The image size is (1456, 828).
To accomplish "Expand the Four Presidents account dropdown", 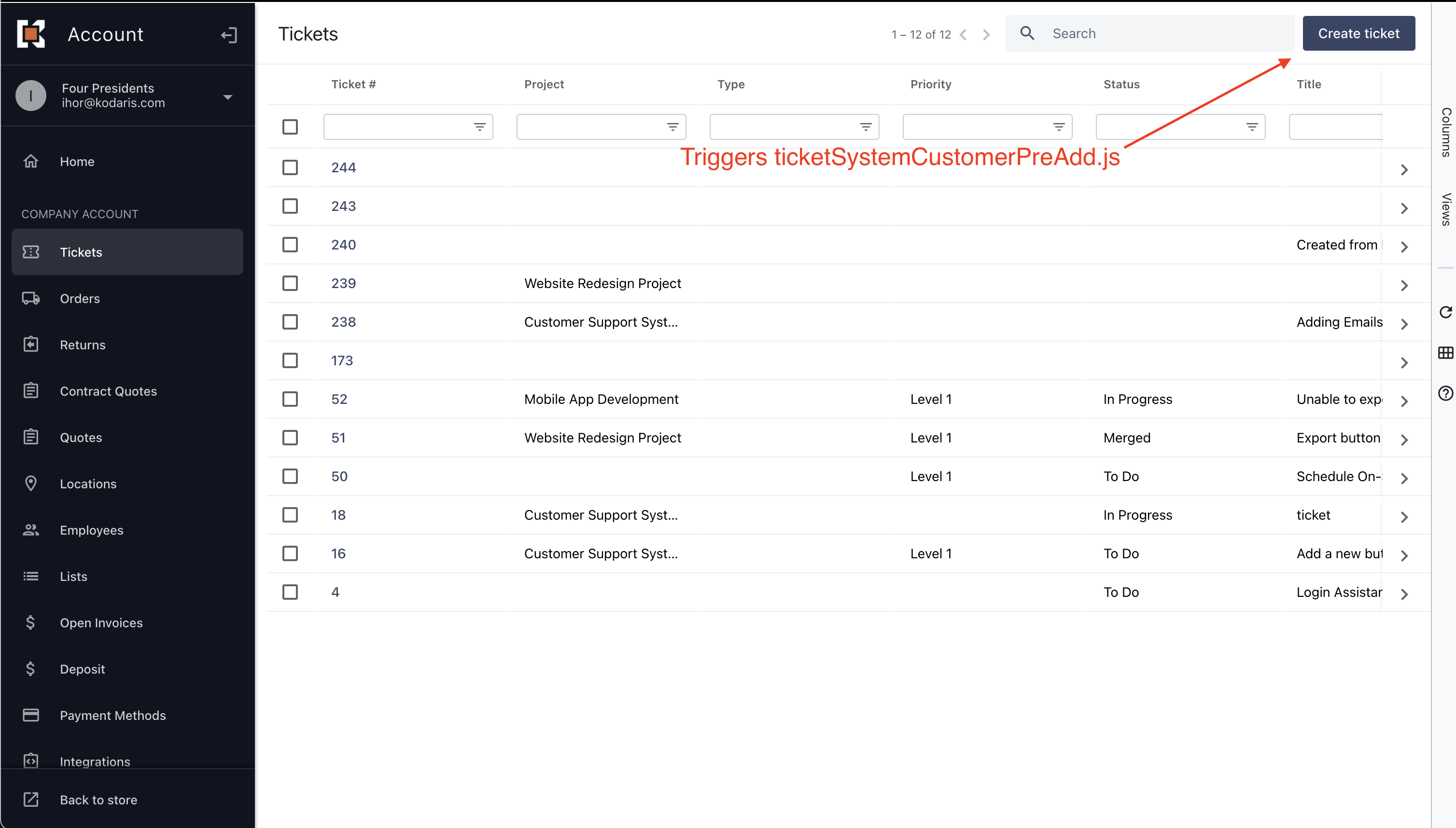I will pos(227,97).
